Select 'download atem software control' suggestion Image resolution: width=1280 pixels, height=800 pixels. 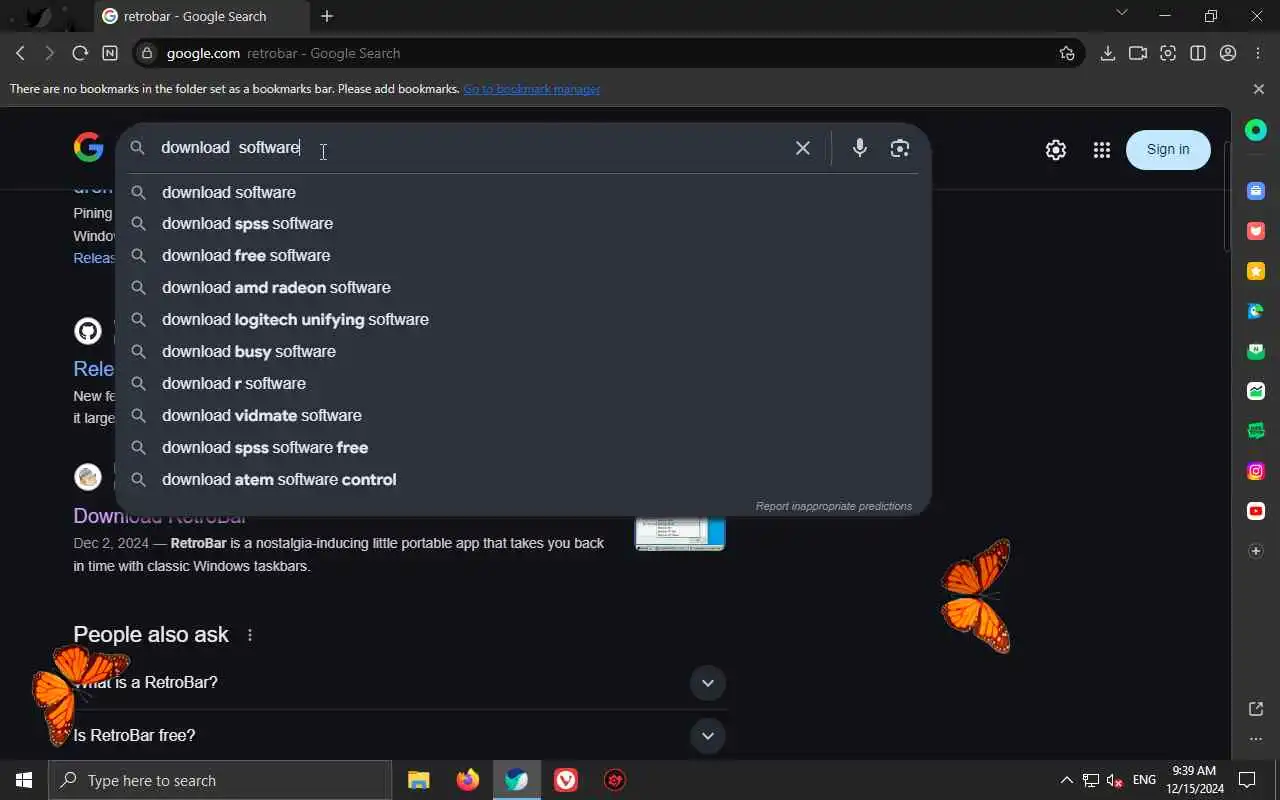(523, 480)
